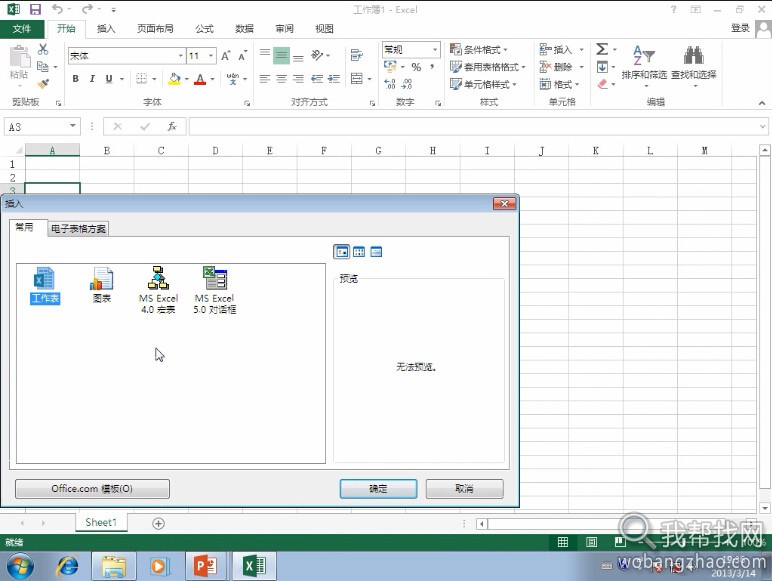This screenshot has height=581, width=772.
Task: Click decrease indent icon
Action: (317, 79)
